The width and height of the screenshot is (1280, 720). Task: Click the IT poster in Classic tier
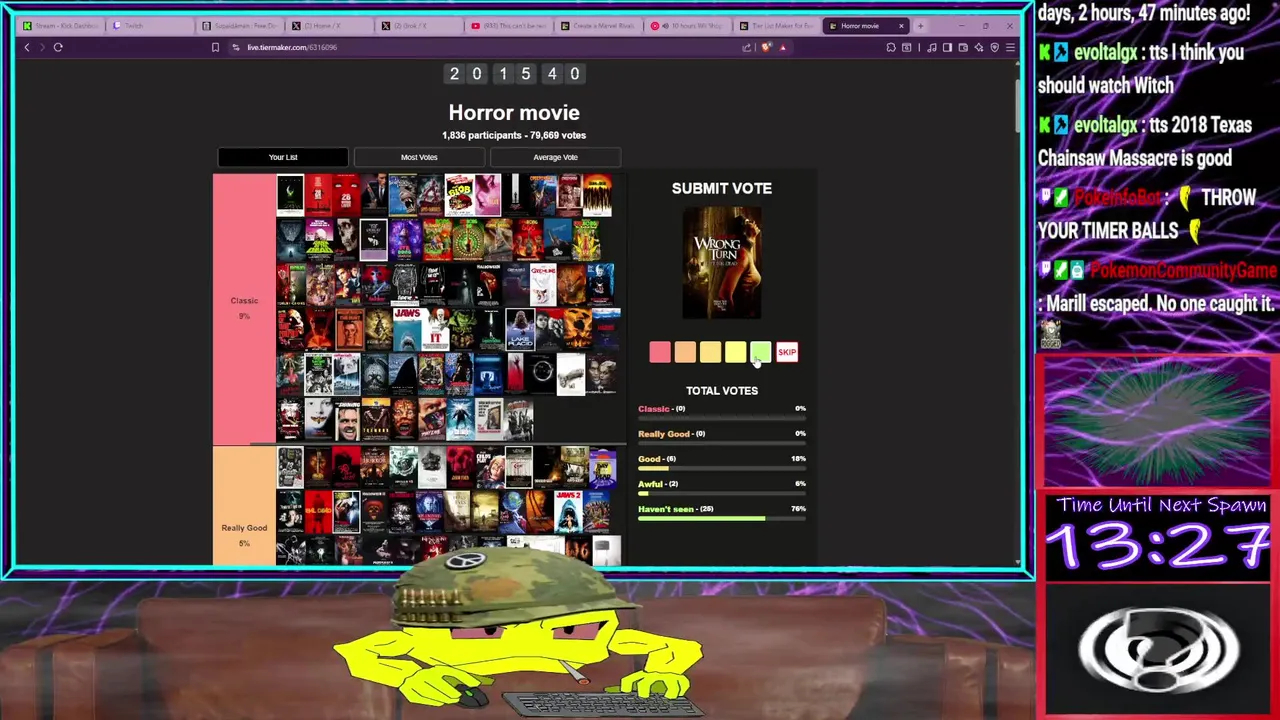tap(435, 329)
